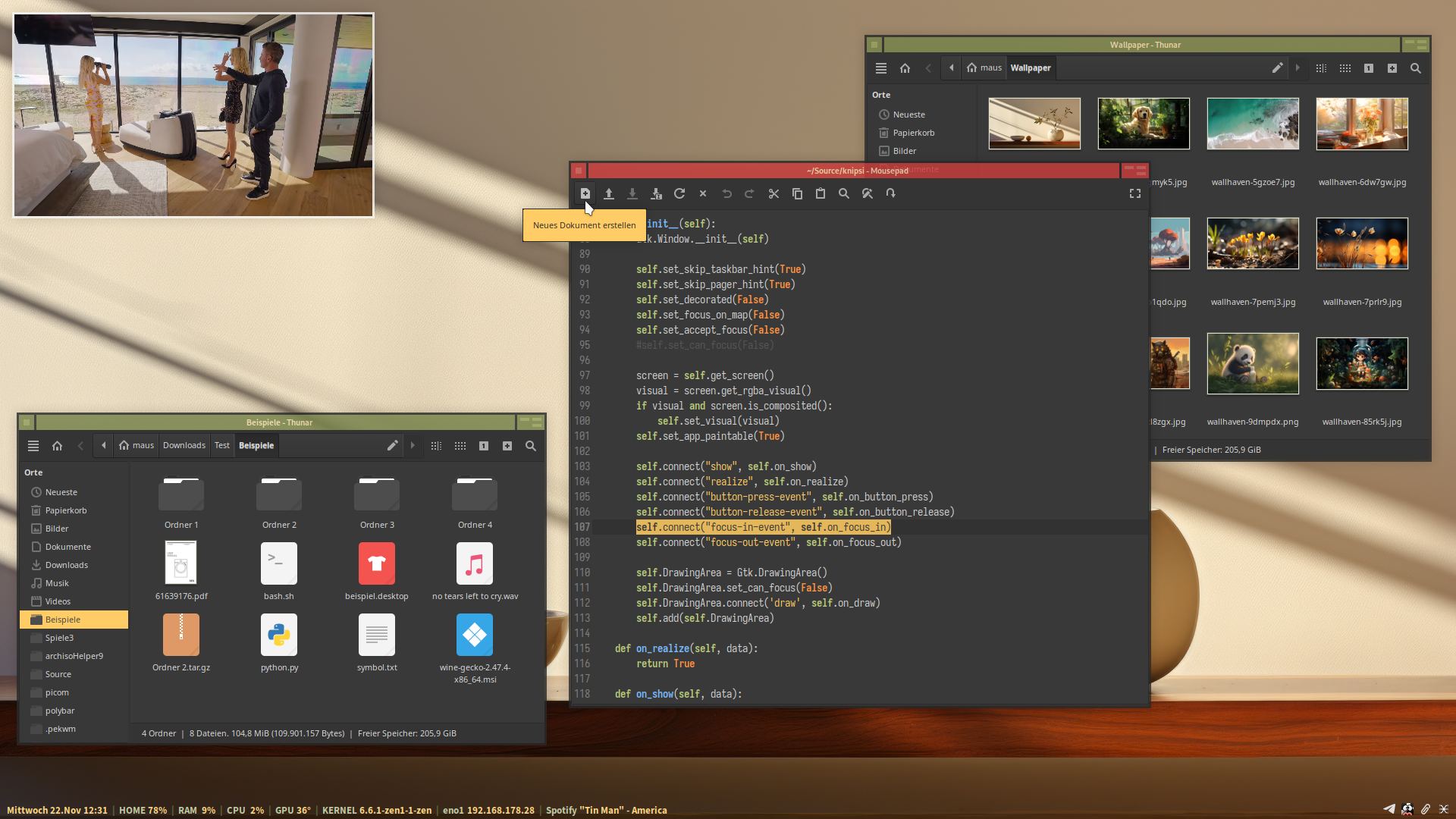The height and width of the screenshot is (819, 1456).
Task: Switch the Wallpaper window to icon grid view
Action: [1345, 68]
